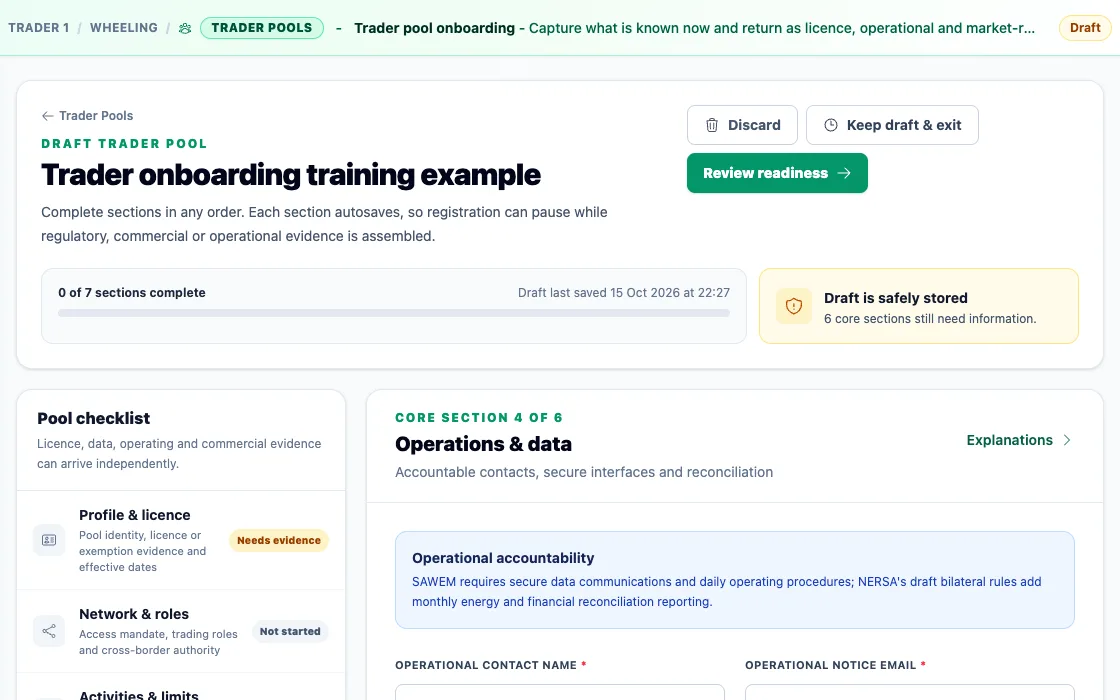
Task: Click the shield icon in Draft is safely stored
Action: (794, 306)
